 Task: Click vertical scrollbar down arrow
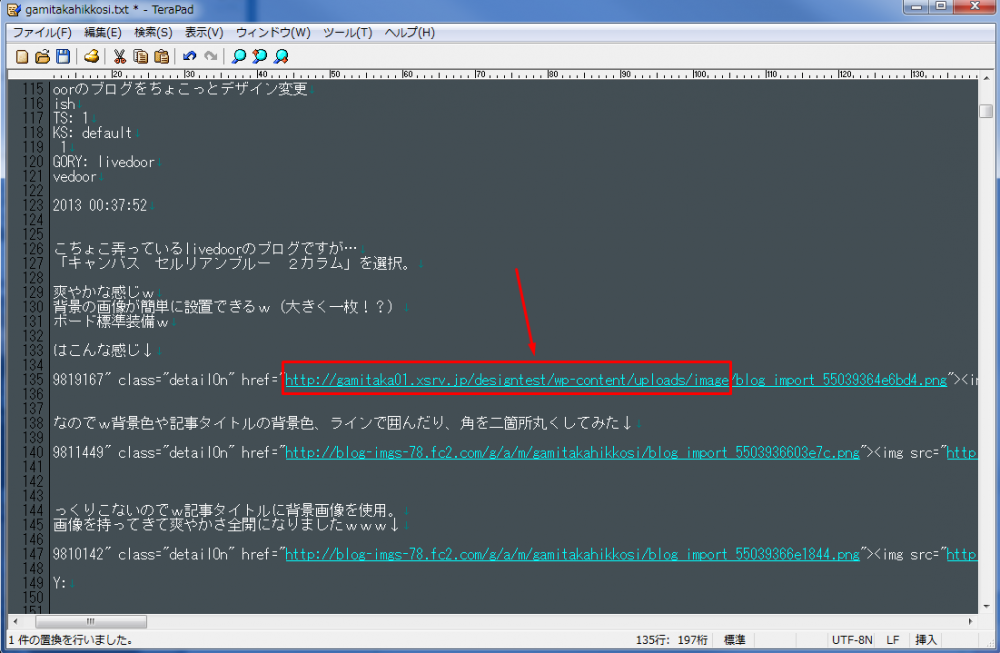point(987,606)
